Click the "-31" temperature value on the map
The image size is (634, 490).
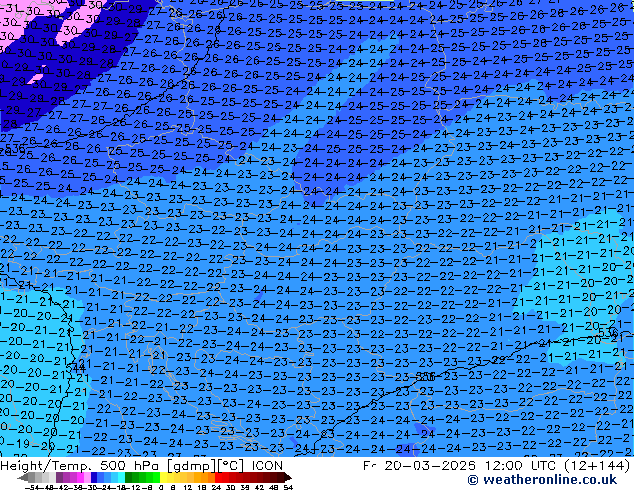(x=11, y=8)
